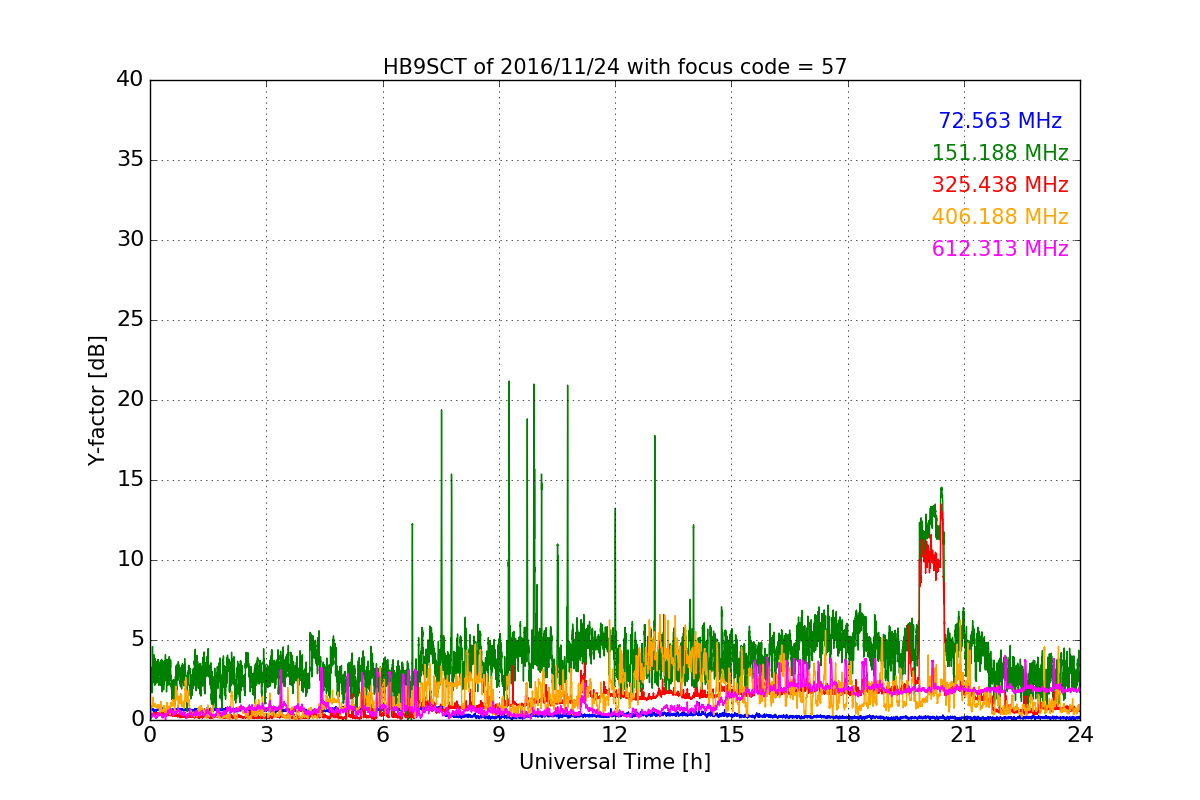Screen dimensions: 1200x800
Task: Click the y-axis tick label 40
Action: pyautogui.click(x=130, y=79)
